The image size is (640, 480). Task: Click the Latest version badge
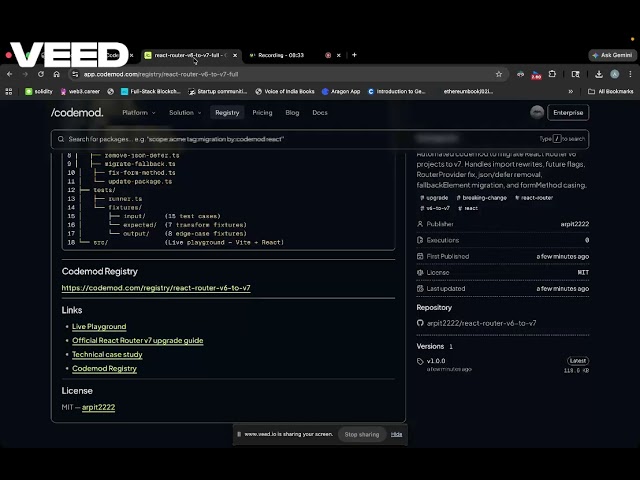coord(578,361)
